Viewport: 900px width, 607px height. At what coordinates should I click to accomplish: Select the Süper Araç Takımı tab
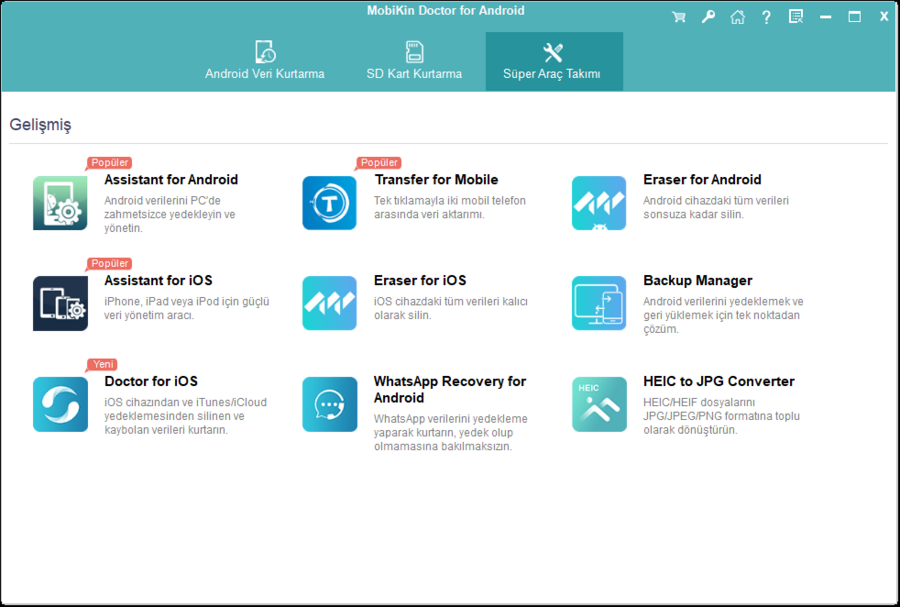pos(554,61)
